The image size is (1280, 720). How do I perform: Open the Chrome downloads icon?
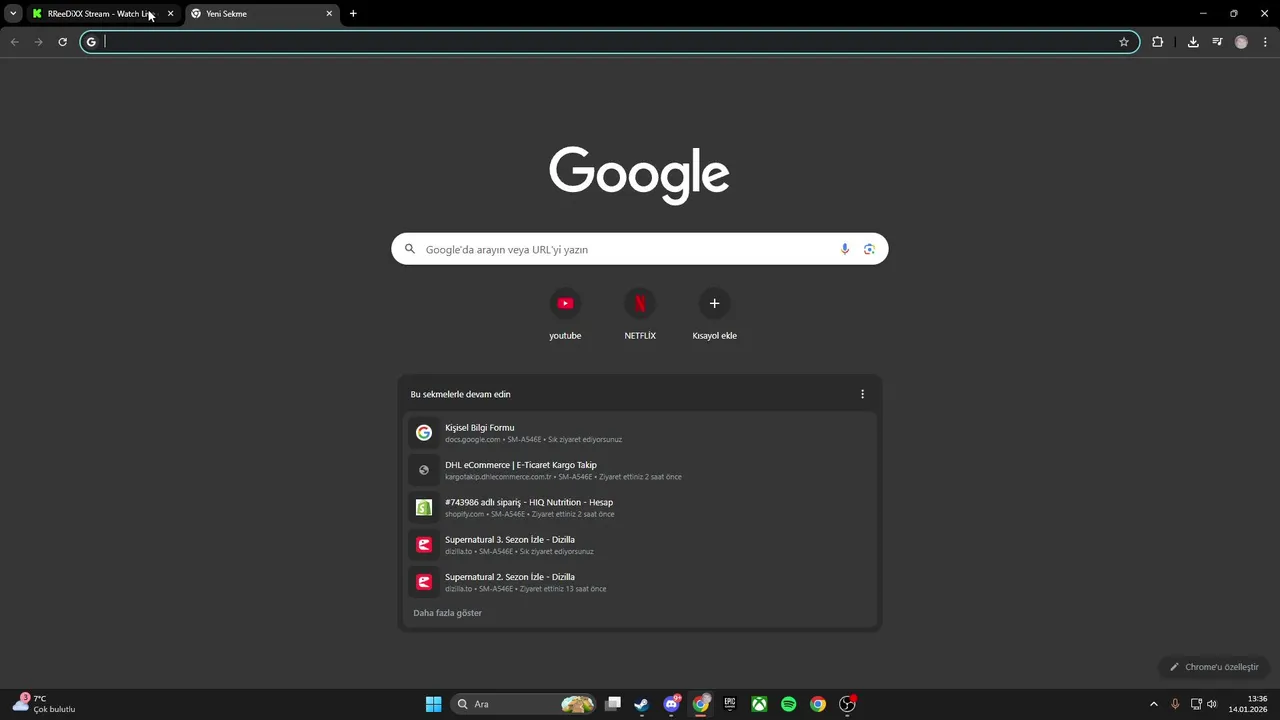pyautogui.click(x=1193, y=42)
